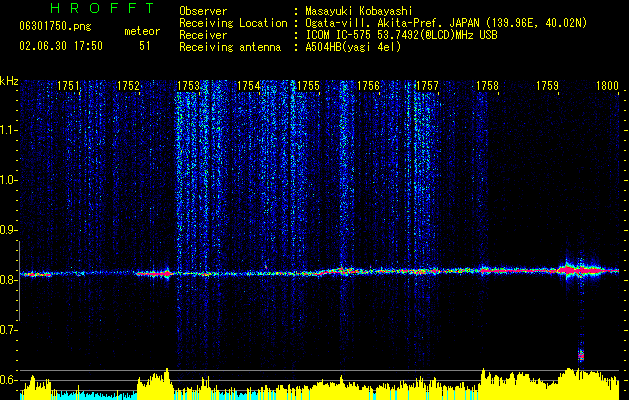Click the 0.7 kHz axis label
The height and width of the screenshot is (400, 629).
[8, 329]
